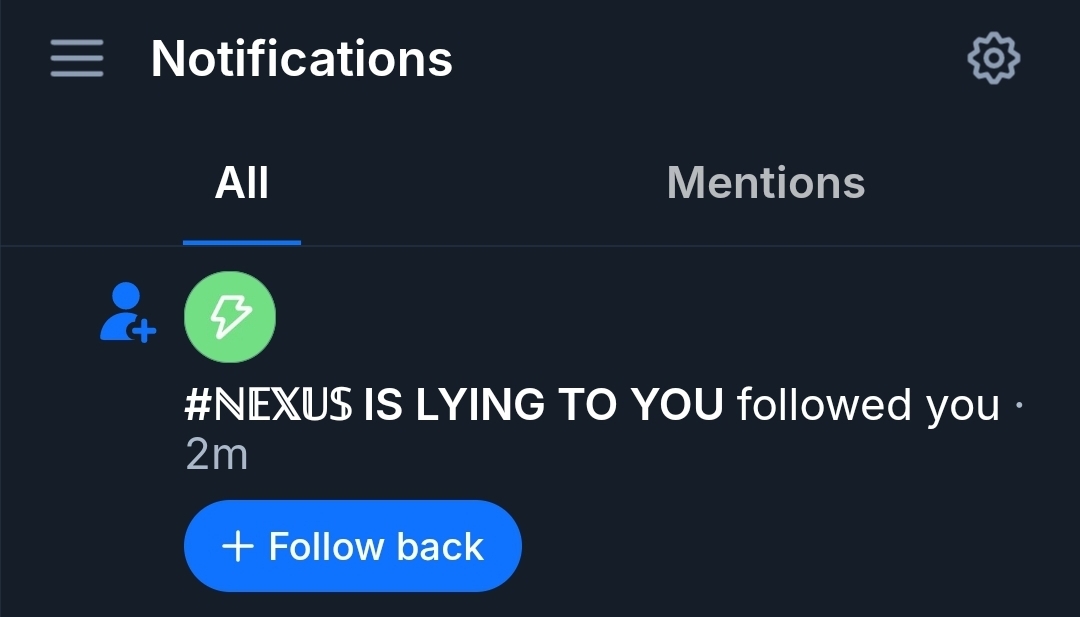1080x617 pixels.
Task: Select the All notifications tab
Action: point(242,183)
